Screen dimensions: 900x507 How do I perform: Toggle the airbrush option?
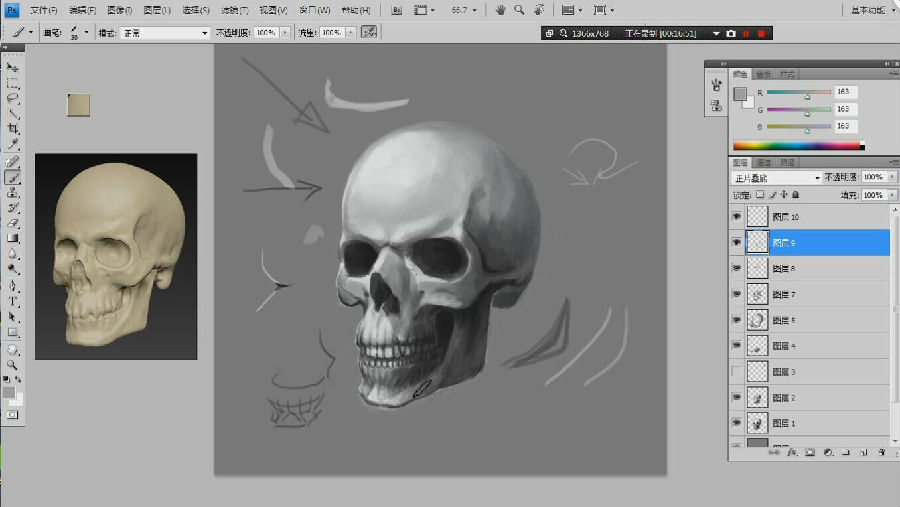(x=369, y=32)
